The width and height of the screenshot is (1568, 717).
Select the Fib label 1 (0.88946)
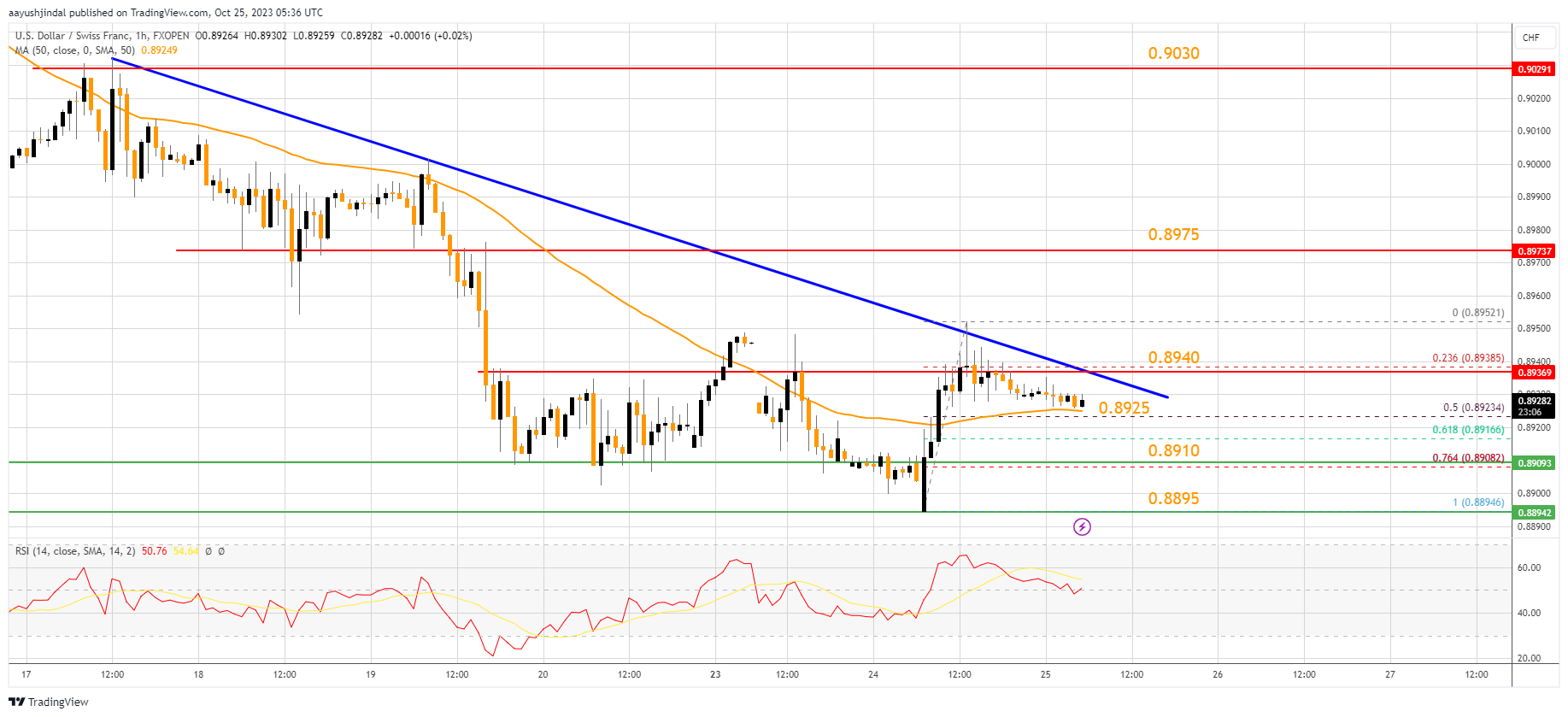tap(1478, 502)
